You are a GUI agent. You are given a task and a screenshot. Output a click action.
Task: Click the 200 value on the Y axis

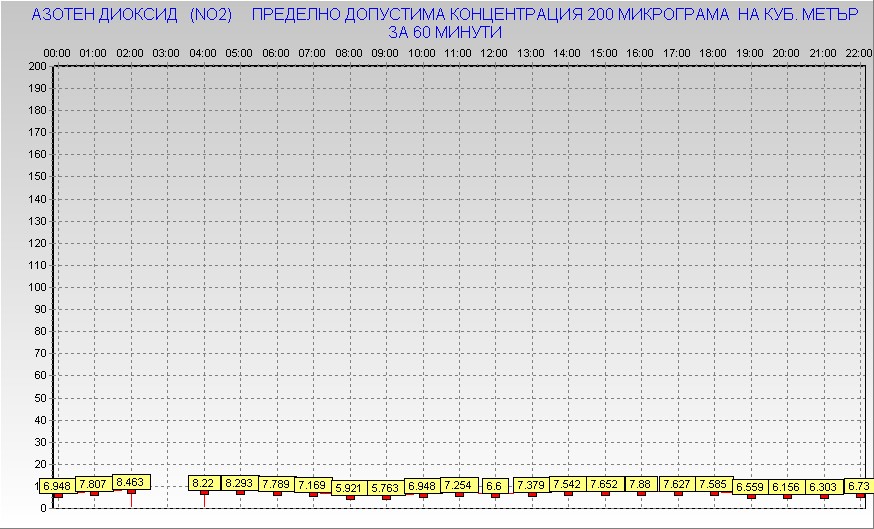coord(38,67)
